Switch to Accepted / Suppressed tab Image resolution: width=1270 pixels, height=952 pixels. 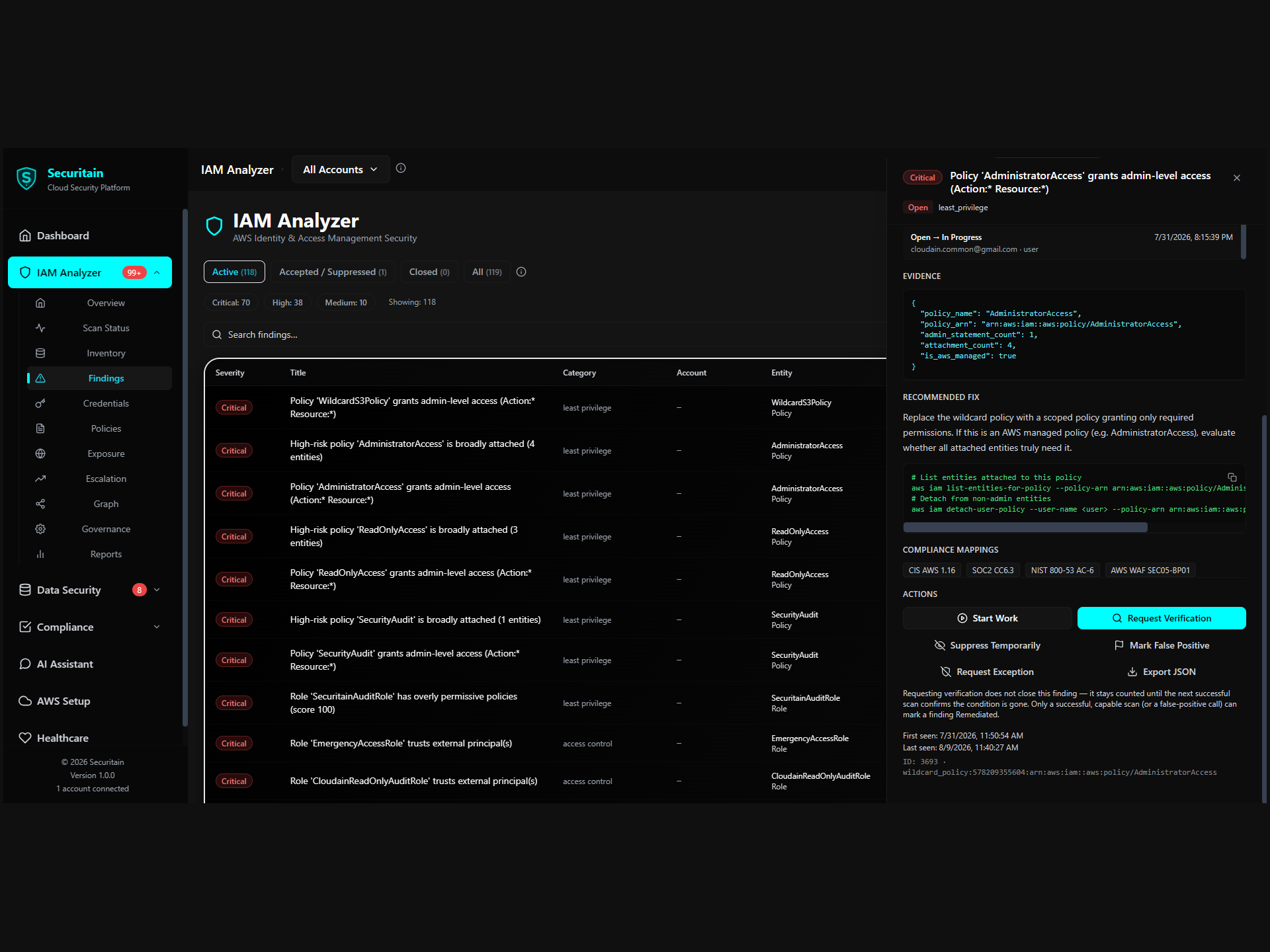(x=333, y=272)
